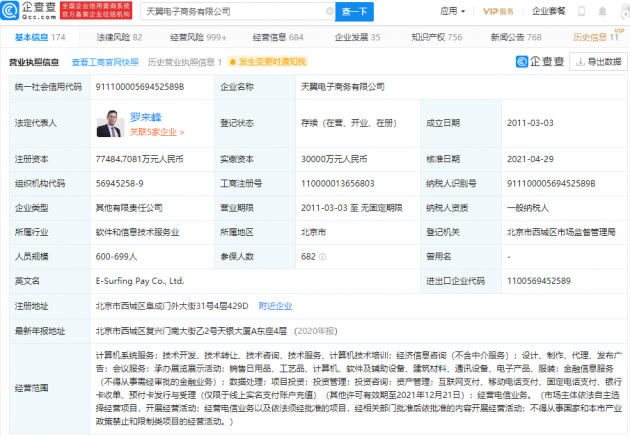
Task: Select taxpayer qualification 一般纳税人
Action: [x=528, y=208]
